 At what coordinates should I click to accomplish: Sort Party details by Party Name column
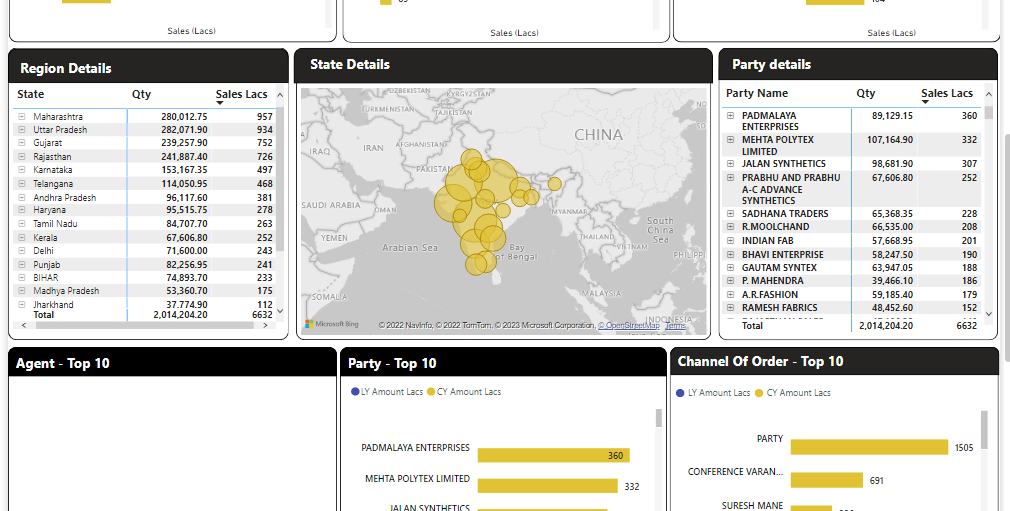click(757, 93)
